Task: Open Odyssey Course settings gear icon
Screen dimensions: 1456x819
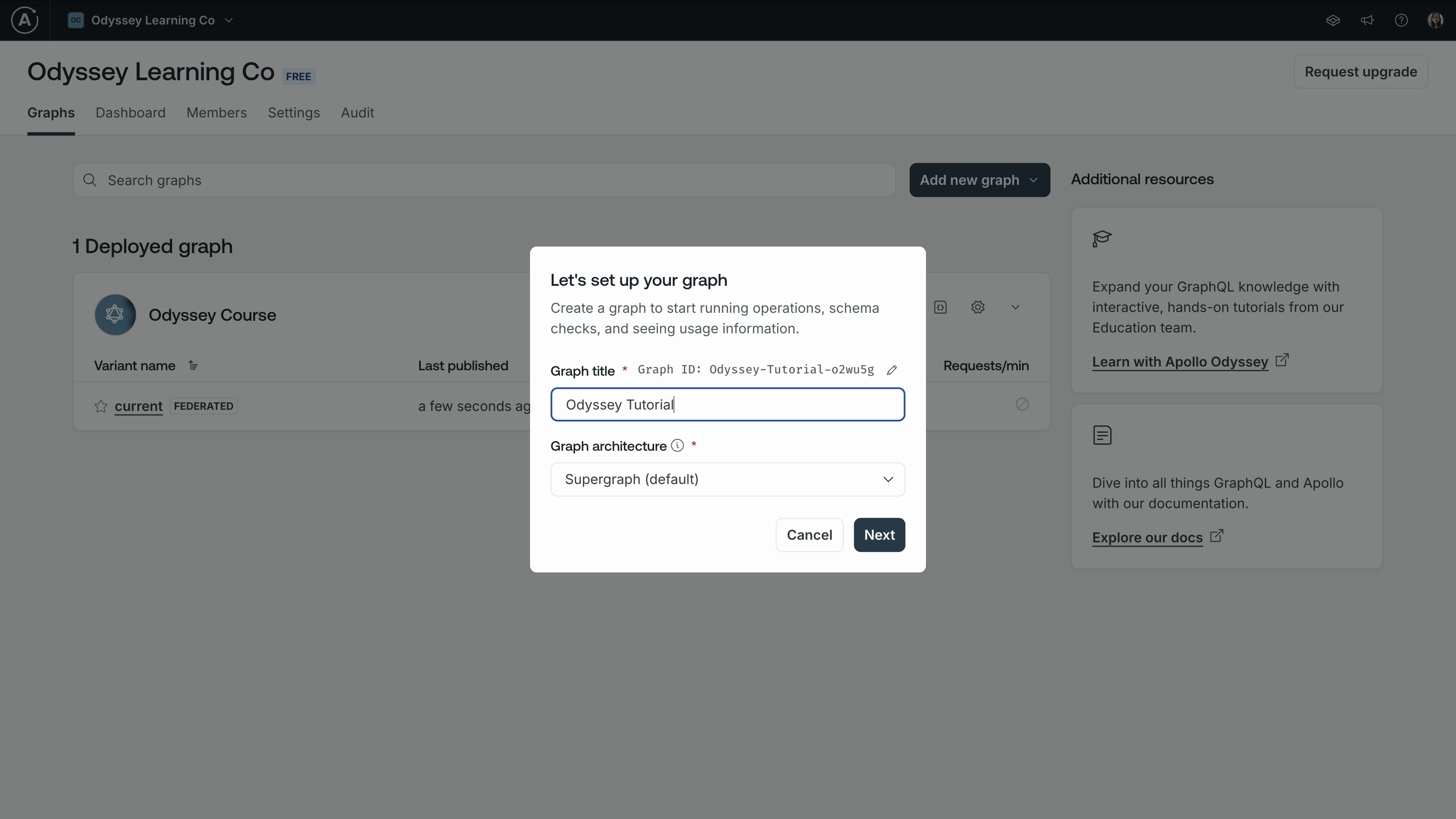Action: (x=978, y=307)
